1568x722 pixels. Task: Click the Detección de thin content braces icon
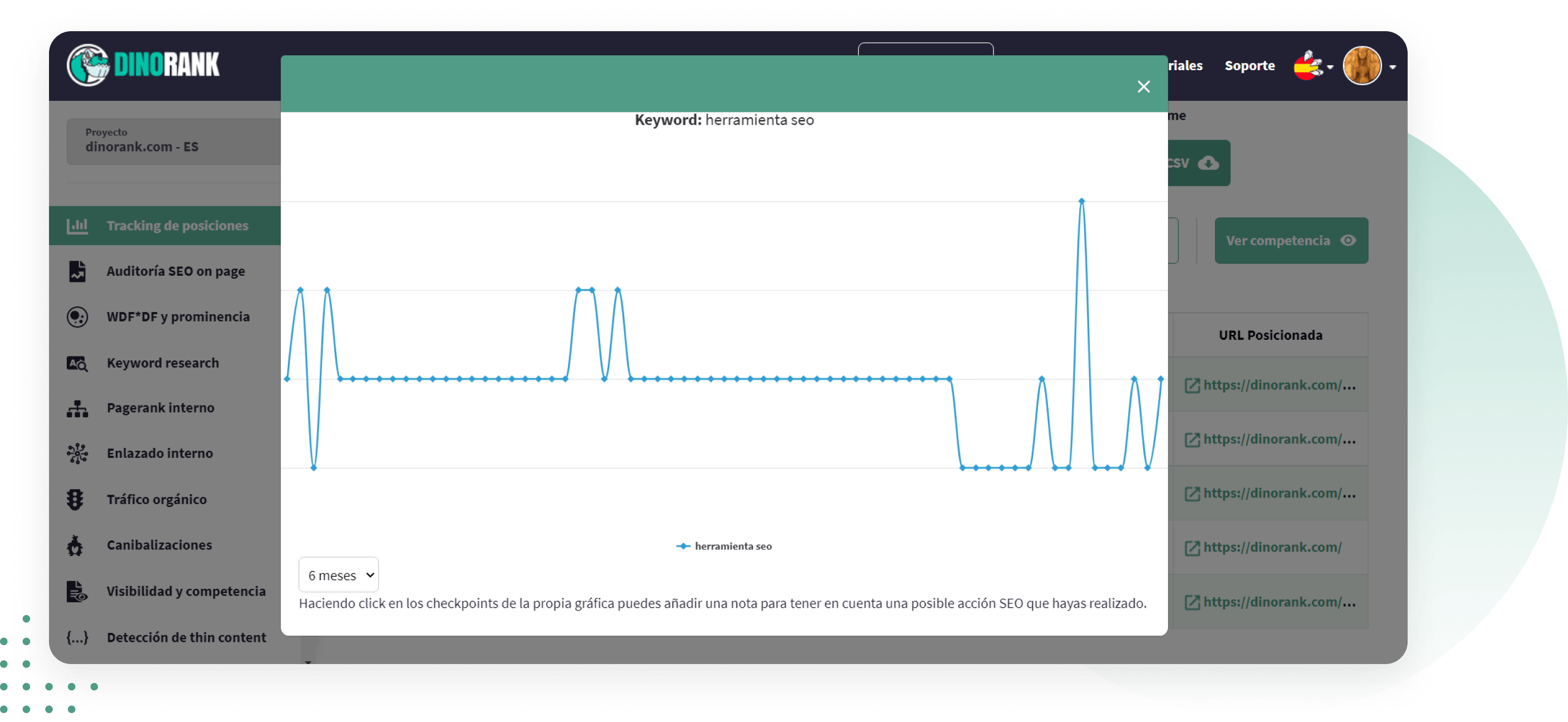tap(77, 637)
